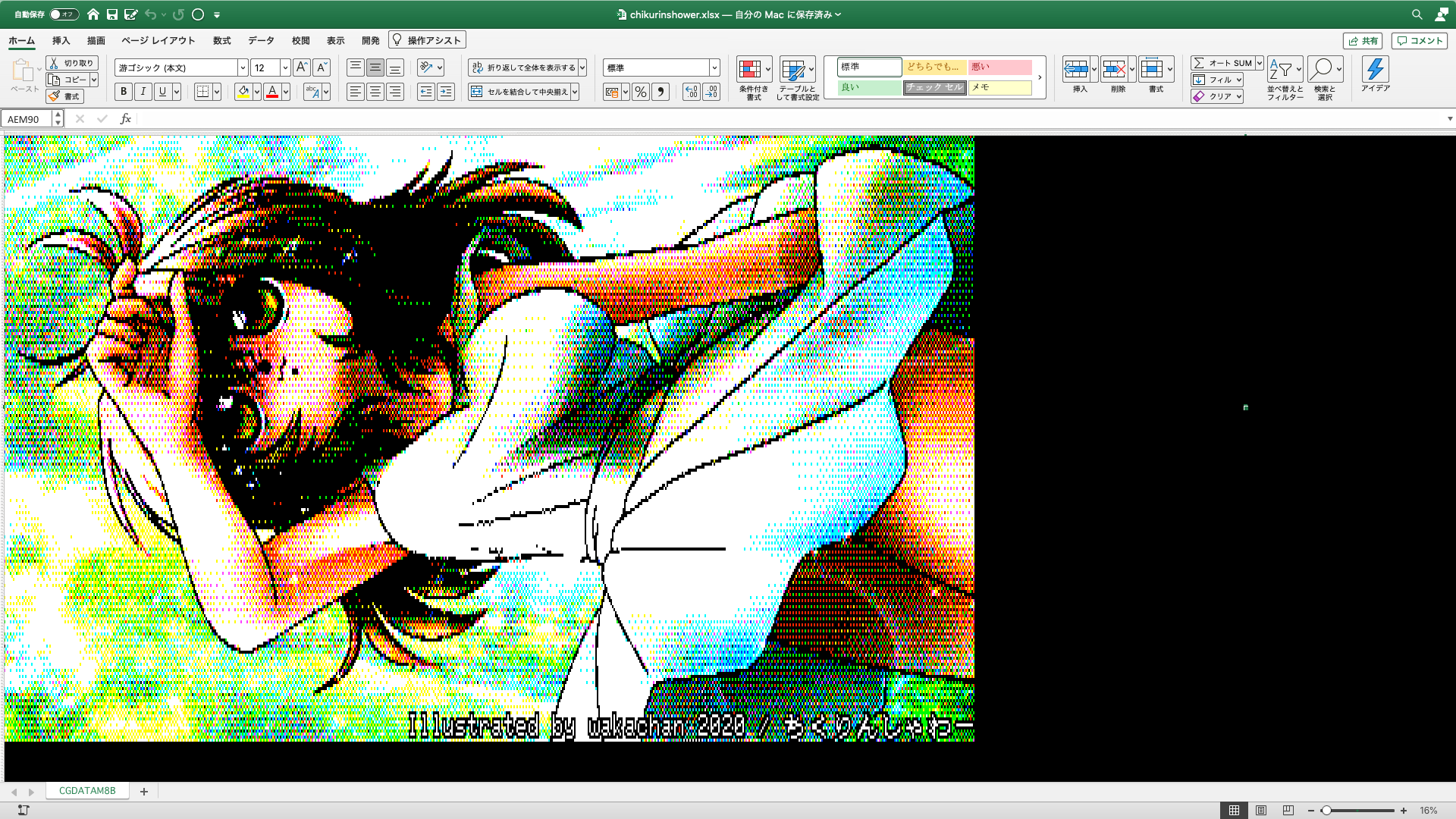Decrease font size with small A icon
The width and height of the screenshot is (1456, 819).
[x=321, y=67]
